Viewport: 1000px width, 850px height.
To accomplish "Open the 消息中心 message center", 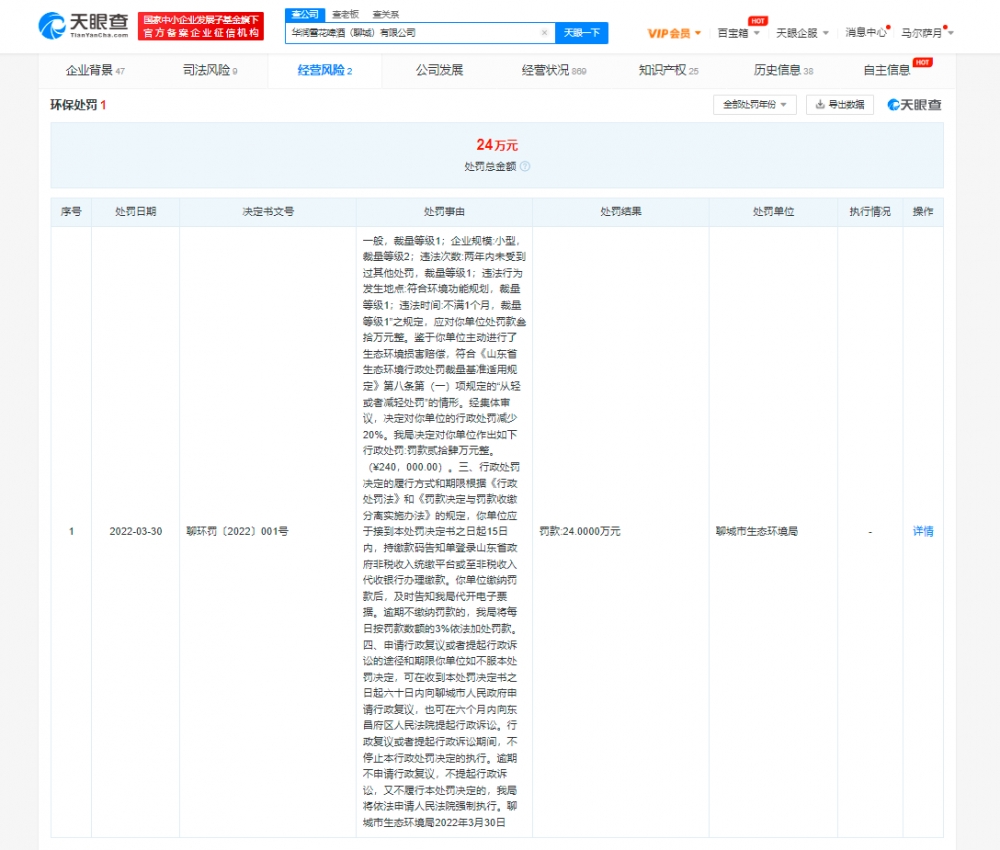I will pyautogui.click(x=866, y=33).
